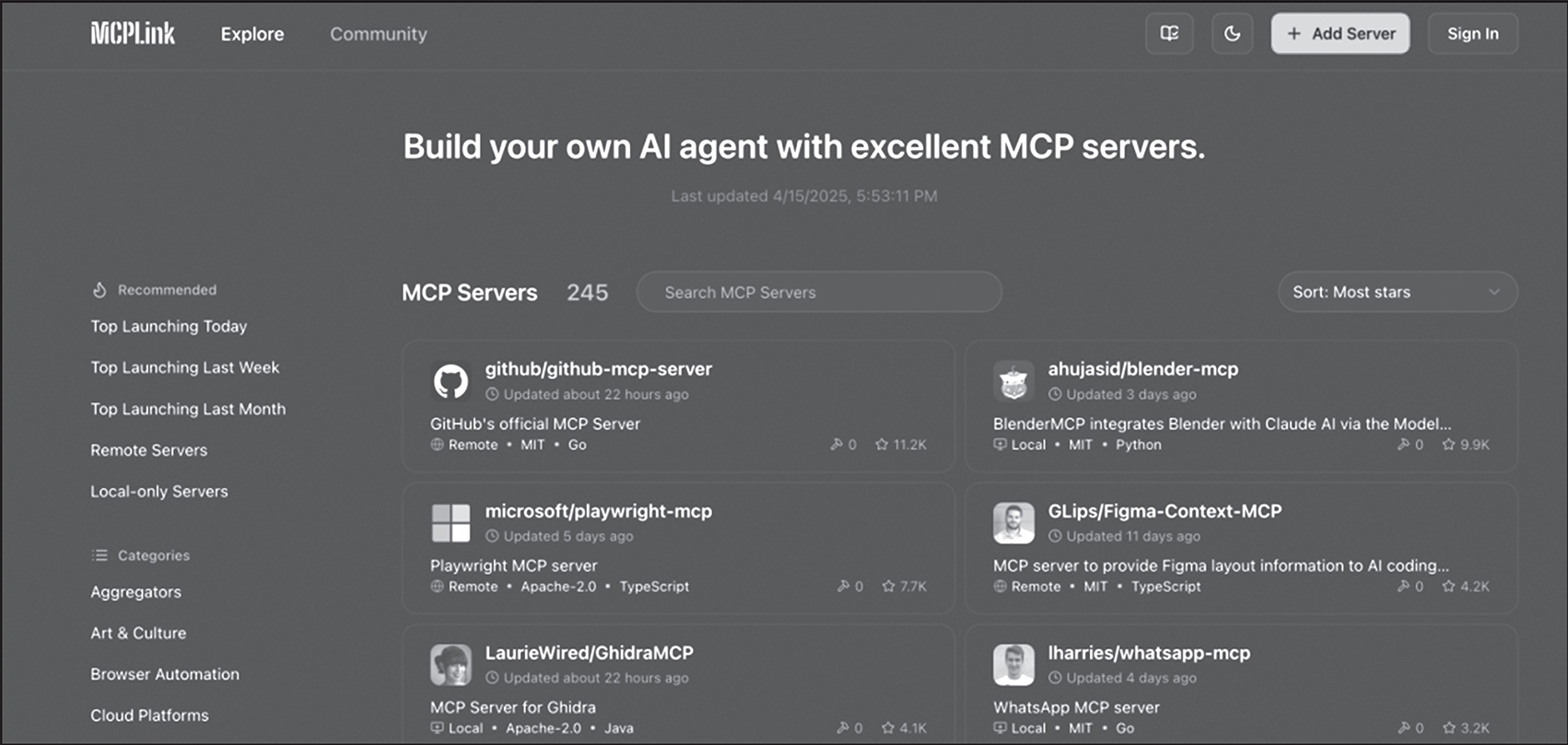Click the blender-mcp server avatar icon
The width and height of the screenshot is (1568, 745).
pyautogui.click(x=1013, y=381)
